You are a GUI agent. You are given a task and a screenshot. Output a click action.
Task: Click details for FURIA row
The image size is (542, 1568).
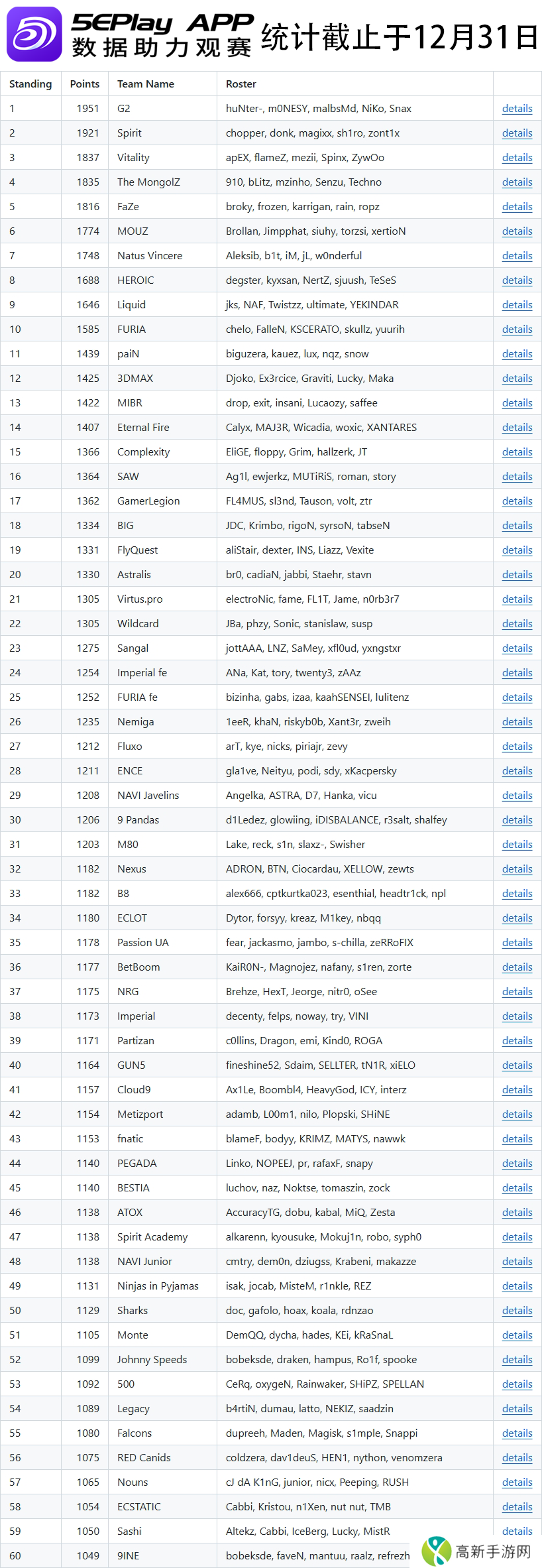click(x=517, y=330)
